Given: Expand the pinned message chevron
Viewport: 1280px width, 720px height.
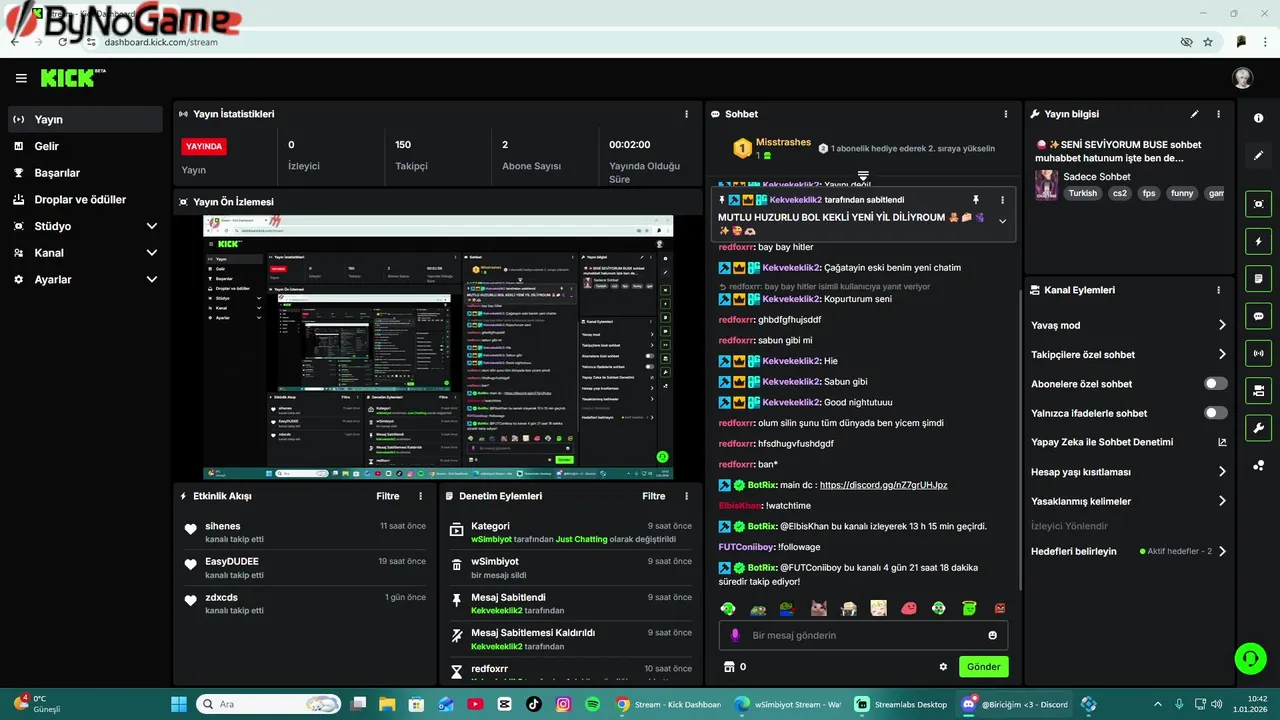Looking at the screenshot, I should pyautogui.click(x=1002, y=221).
